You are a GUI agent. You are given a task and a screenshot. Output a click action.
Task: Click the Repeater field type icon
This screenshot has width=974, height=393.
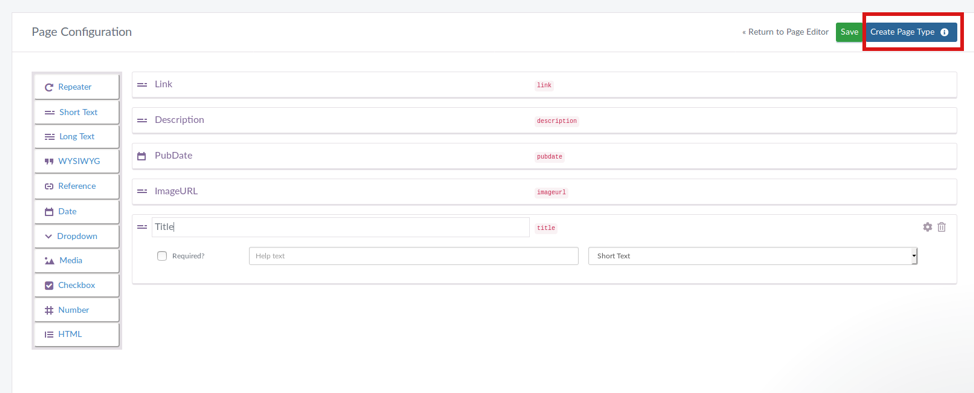49,88
